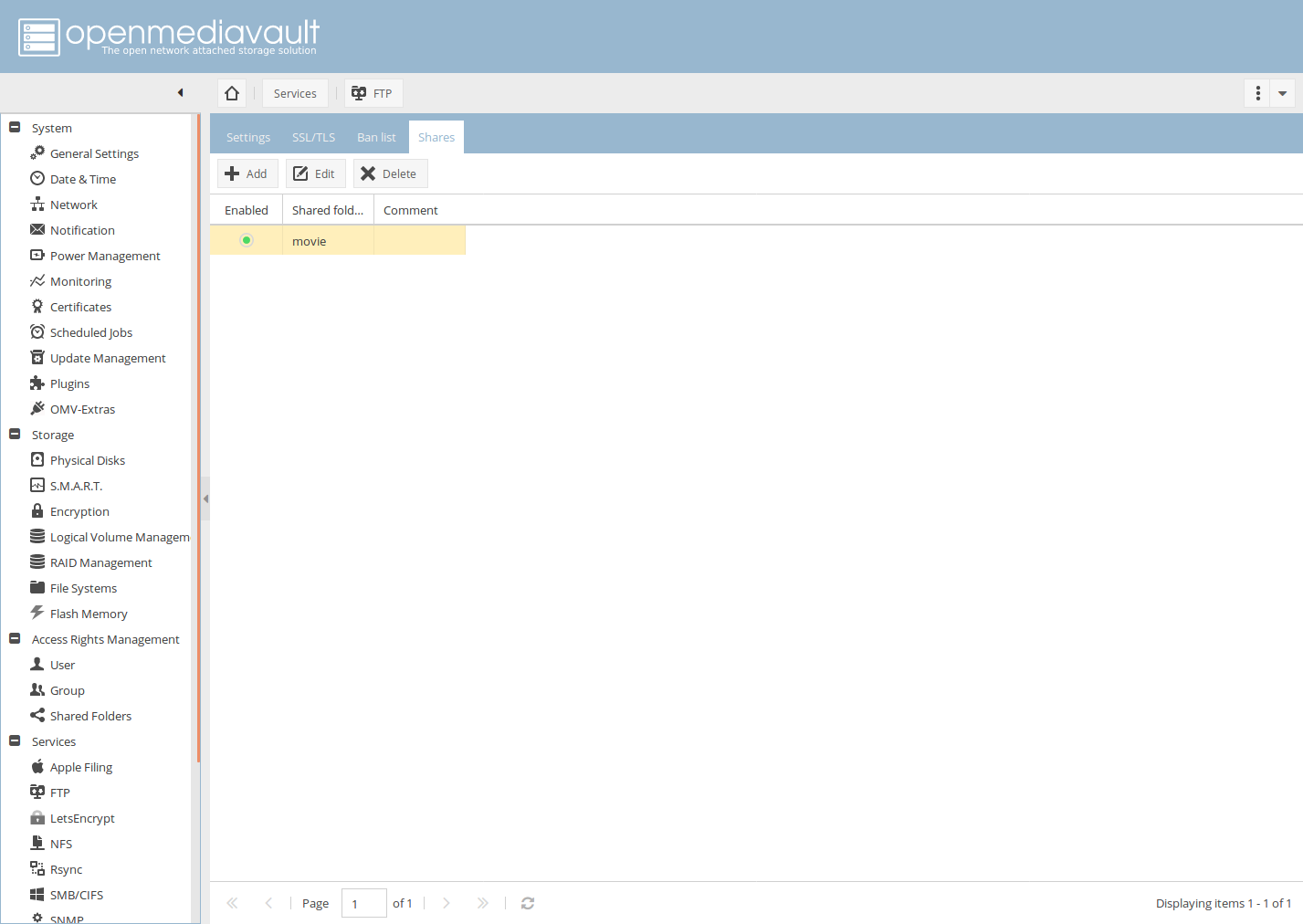Open the Notification envelope icon

point(37,229)
